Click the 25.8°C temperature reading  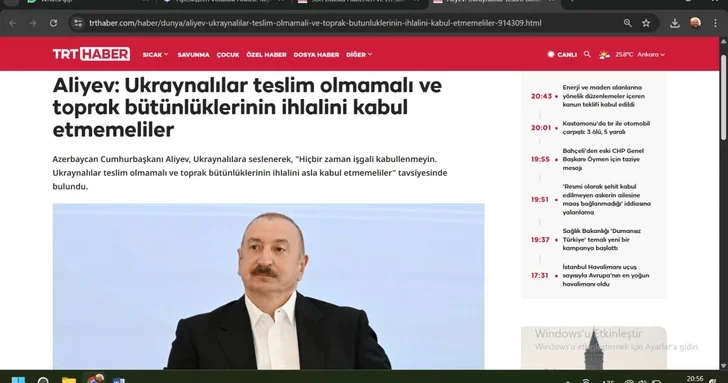[x=624, y=54]
